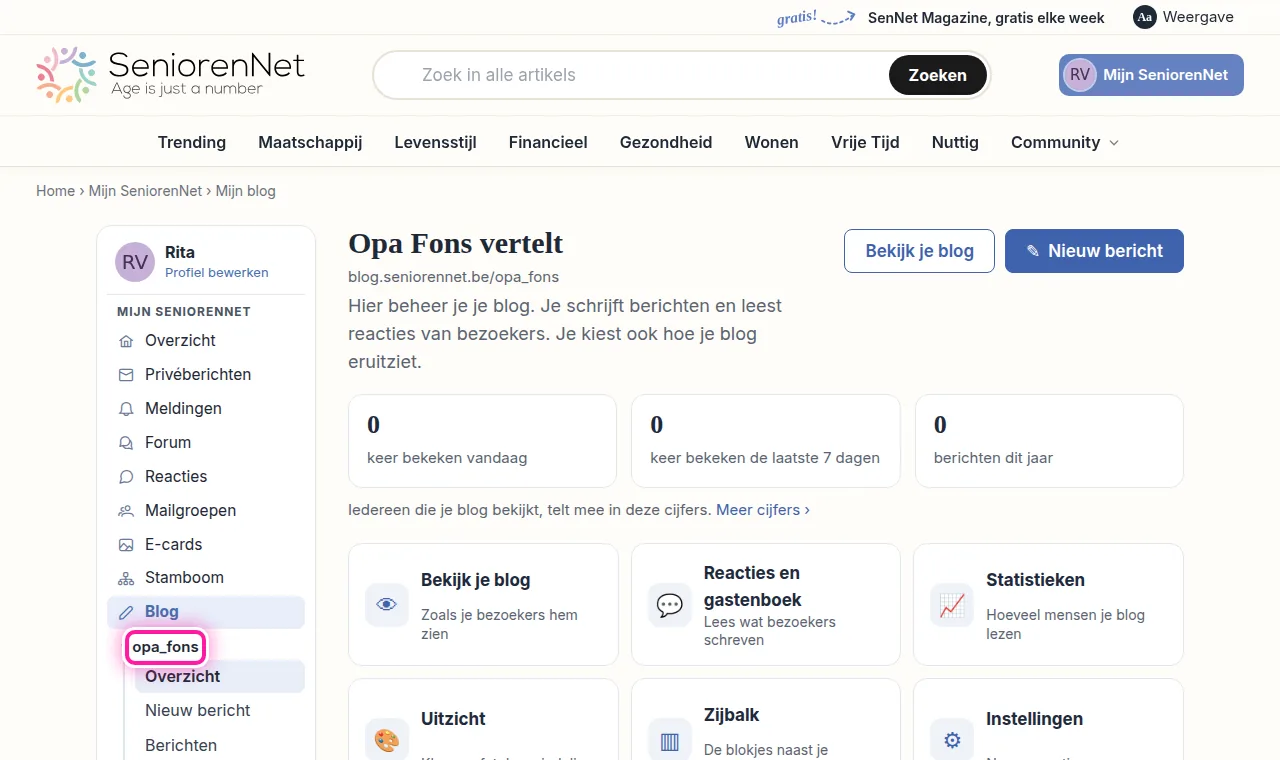1280x760 pixels.
Task: Click the Profiel bewerken link
Action: point(217,273)
